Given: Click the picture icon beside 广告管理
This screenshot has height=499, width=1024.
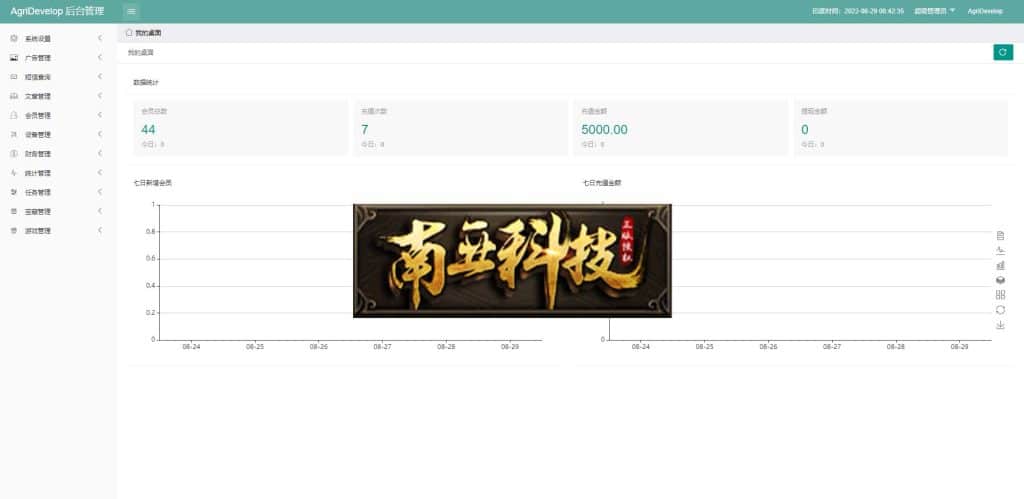Looking at the screenshot, I should (x=14, y=57).
